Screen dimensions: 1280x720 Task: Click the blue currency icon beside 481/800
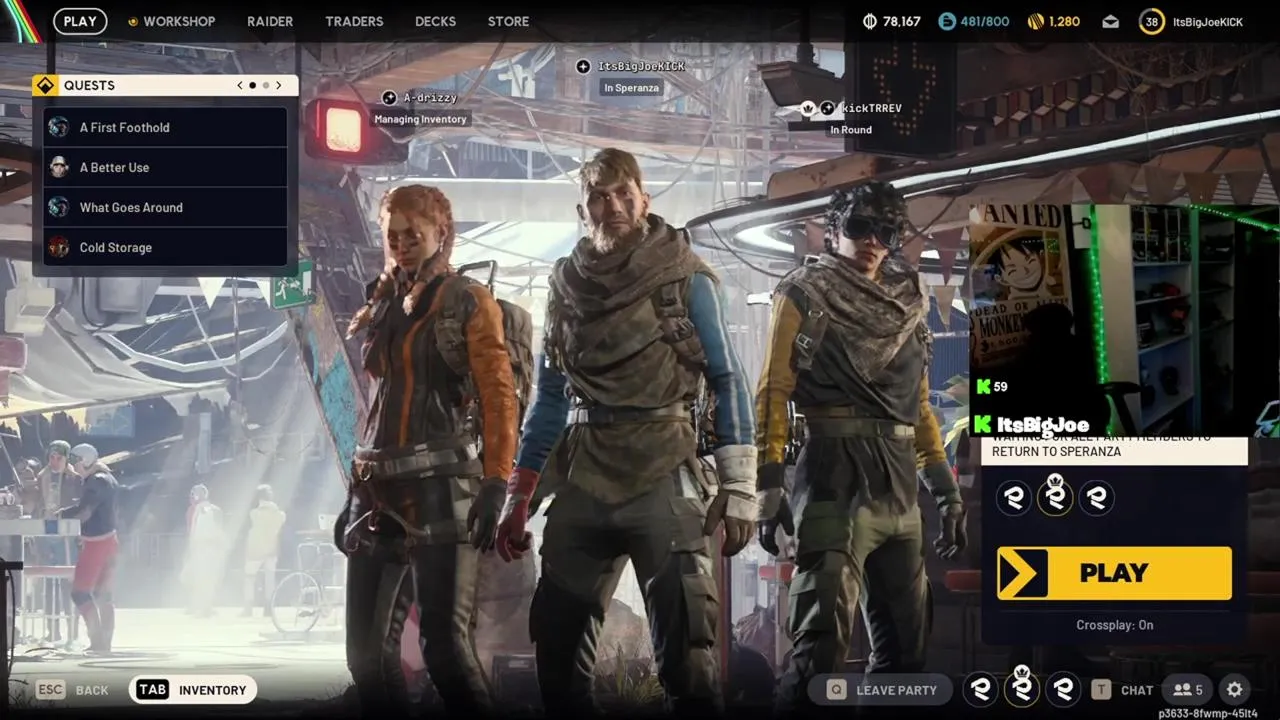click(946, 21)
